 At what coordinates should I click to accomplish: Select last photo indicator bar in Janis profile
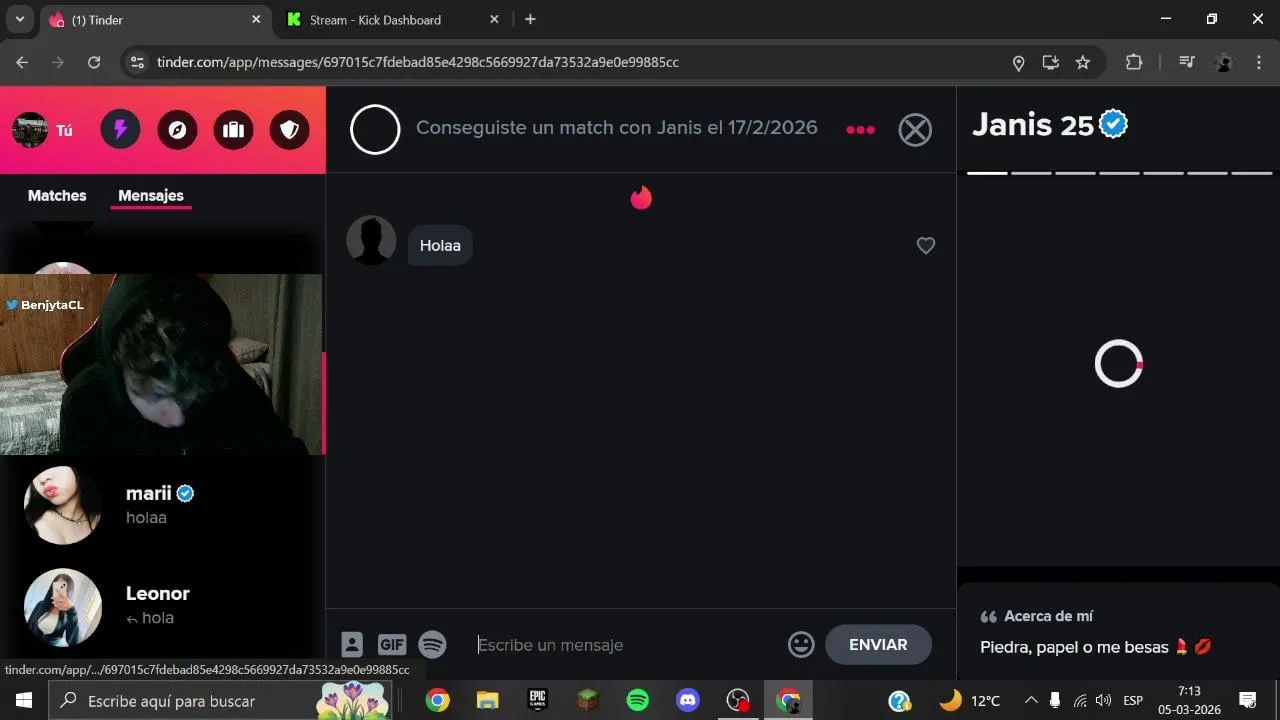tap(1252, 173)
